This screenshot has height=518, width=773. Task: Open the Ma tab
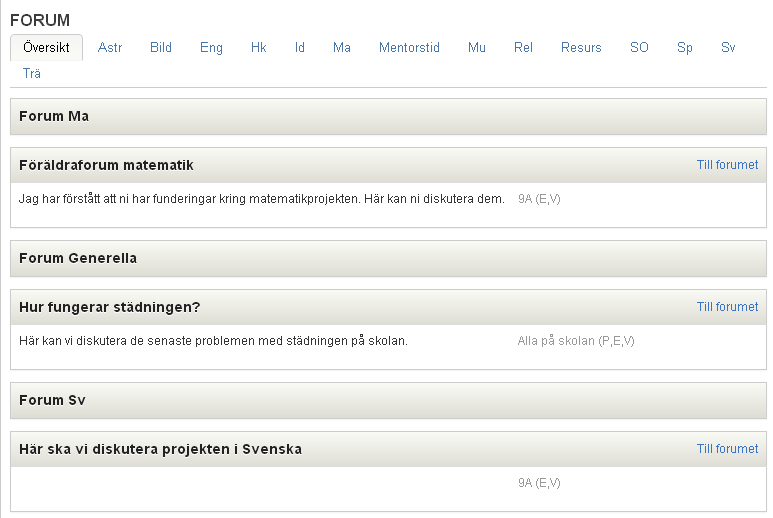(x=342, y=48)
